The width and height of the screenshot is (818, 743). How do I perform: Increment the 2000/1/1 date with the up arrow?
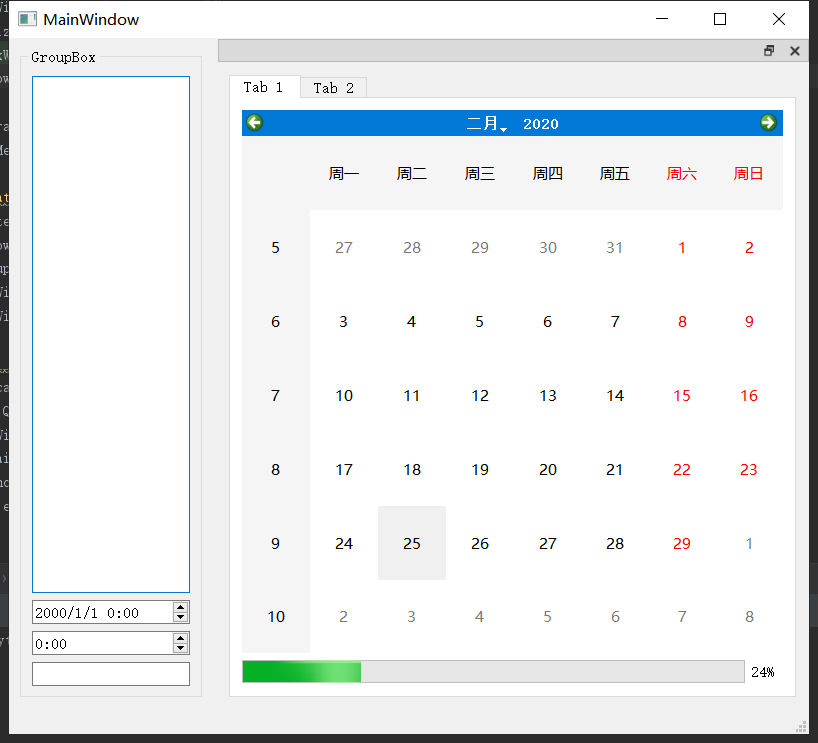[181, 606]
